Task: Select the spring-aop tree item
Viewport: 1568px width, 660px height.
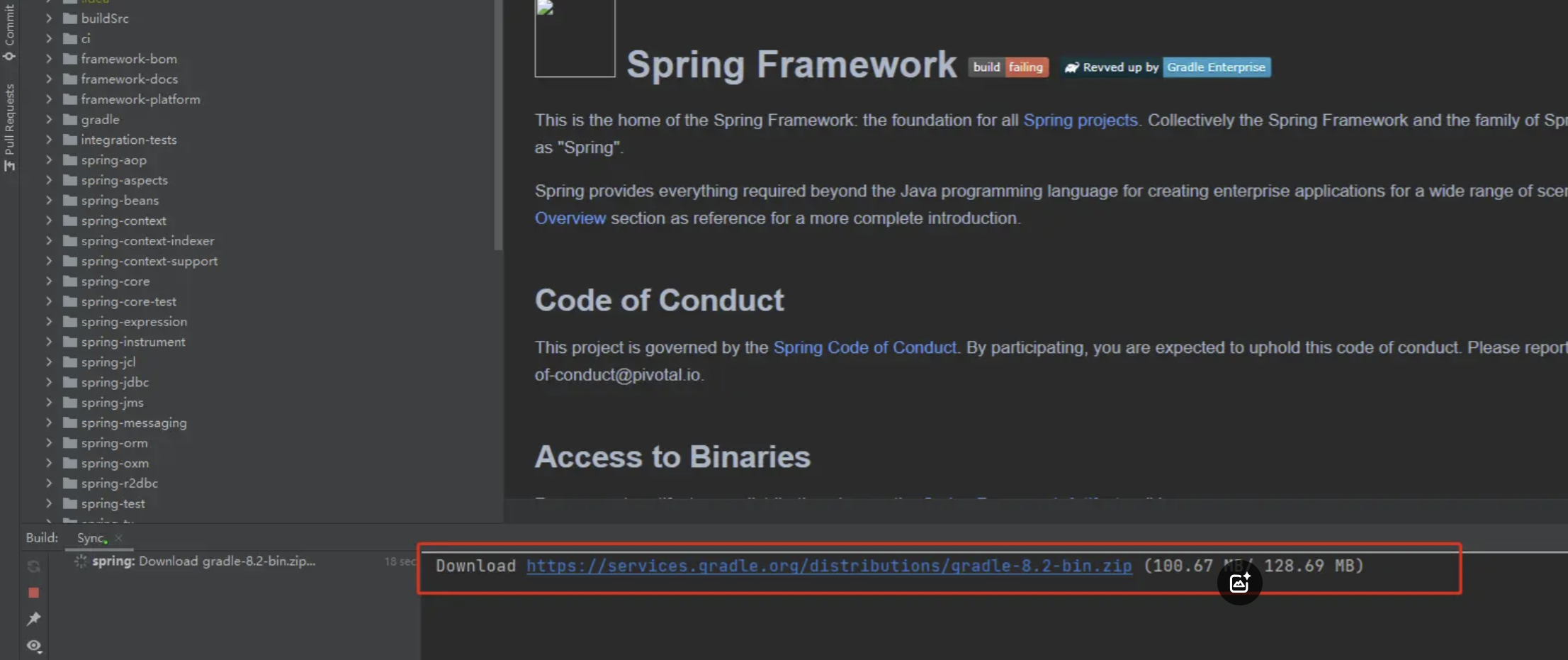Action: pos(113,160)
